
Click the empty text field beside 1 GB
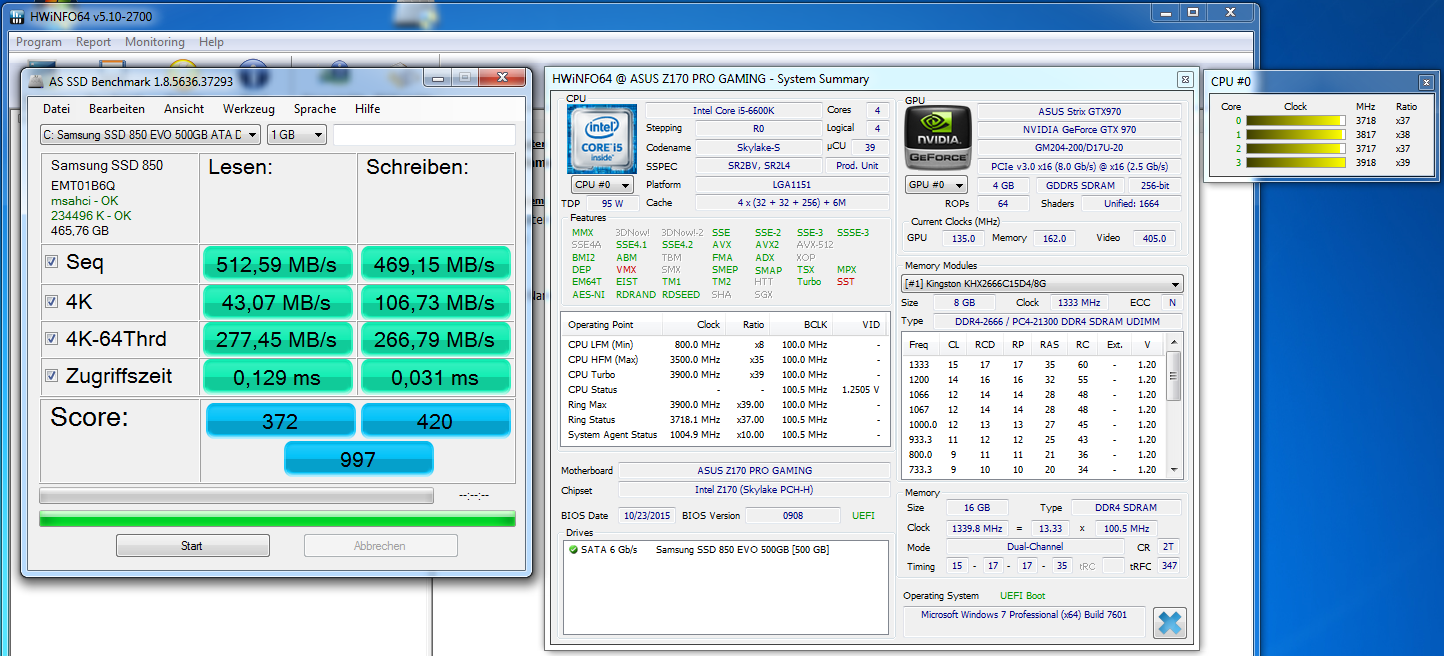pyautogui.click(x=424, y=135)
